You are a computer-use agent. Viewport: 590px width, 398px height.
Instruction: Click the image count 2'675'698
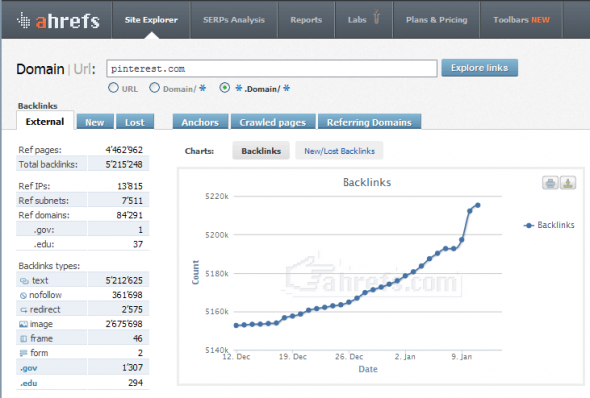point(124,324)
